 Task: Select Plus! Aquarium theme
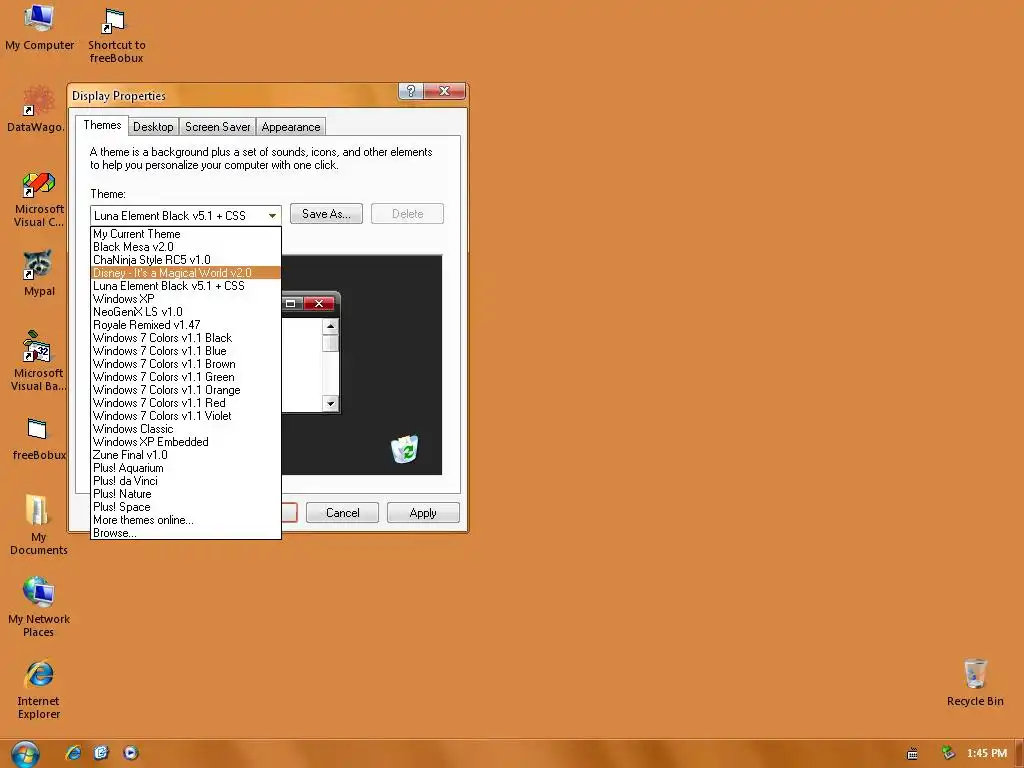coord(185,468)
